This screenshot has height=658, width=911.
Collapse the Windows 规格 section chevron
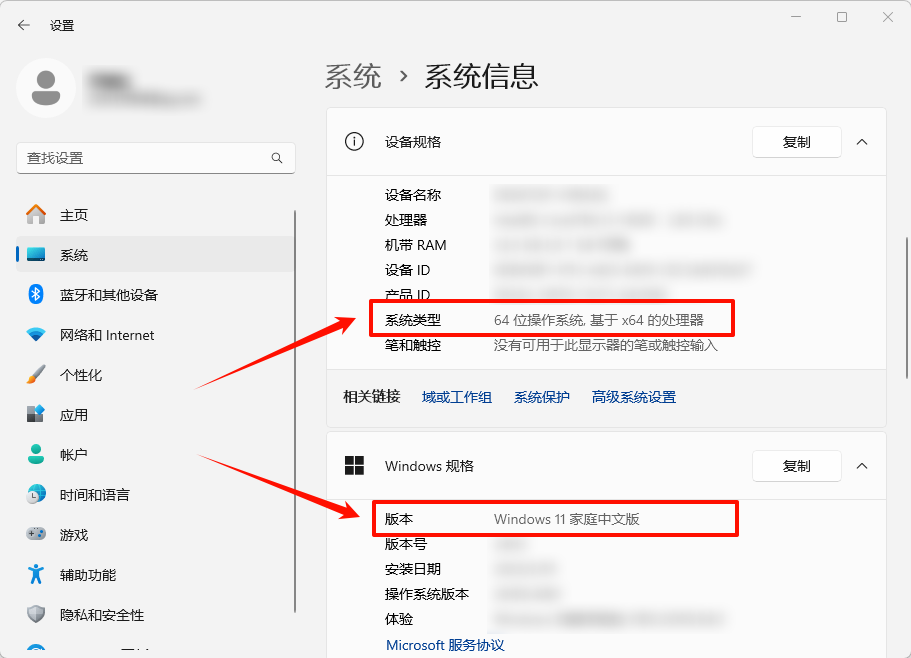point(862,466)
